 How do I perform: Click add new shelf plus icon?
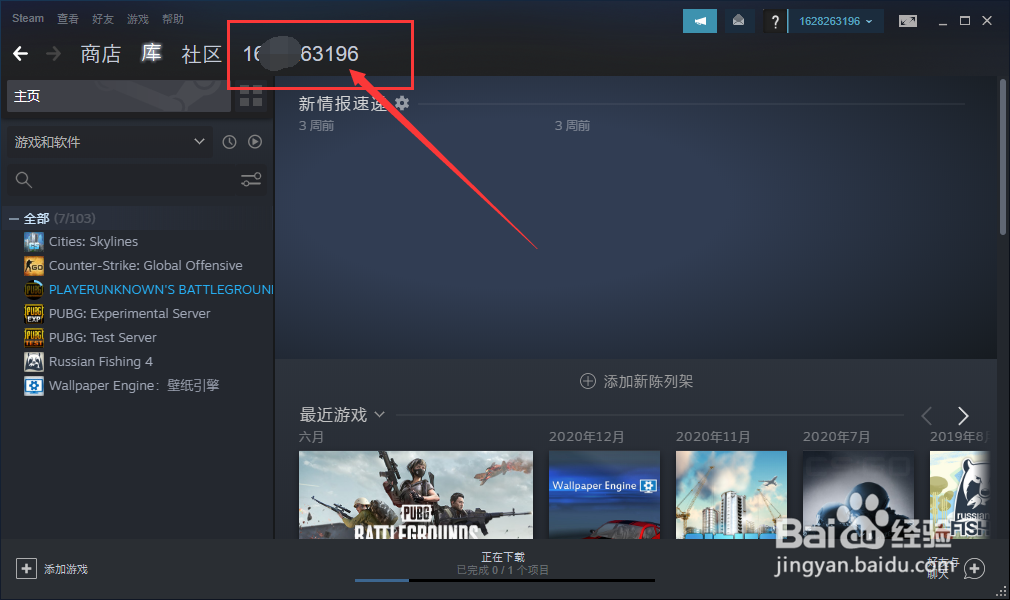coord(587,381)
